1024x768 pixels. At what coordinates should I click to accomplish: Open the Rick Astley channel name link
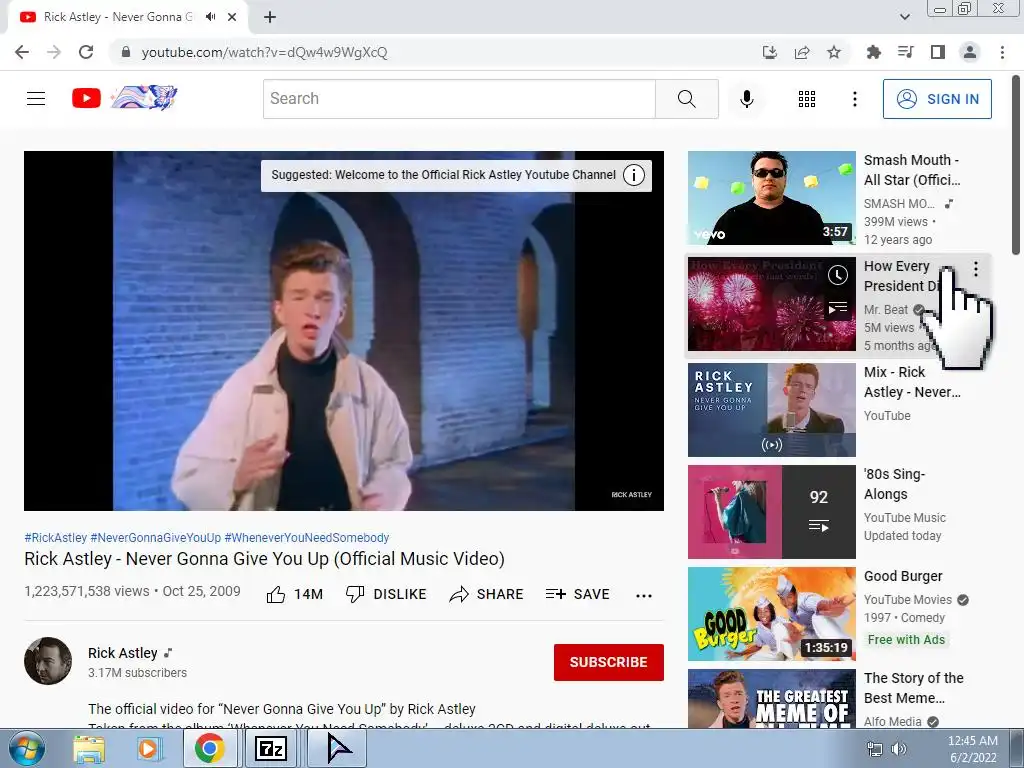123,653
